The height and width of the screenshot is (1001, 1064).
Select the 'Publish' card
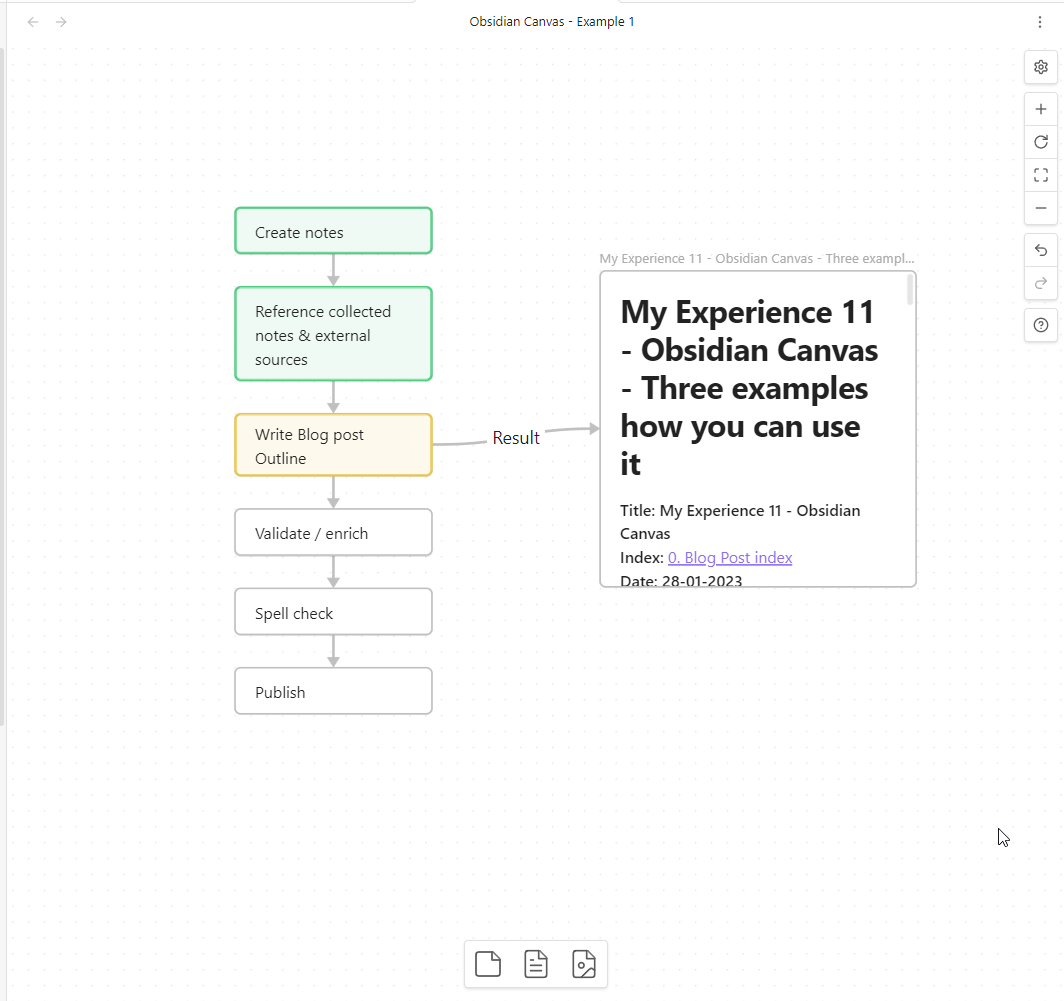pyautogui.click(x=333, y=691)
